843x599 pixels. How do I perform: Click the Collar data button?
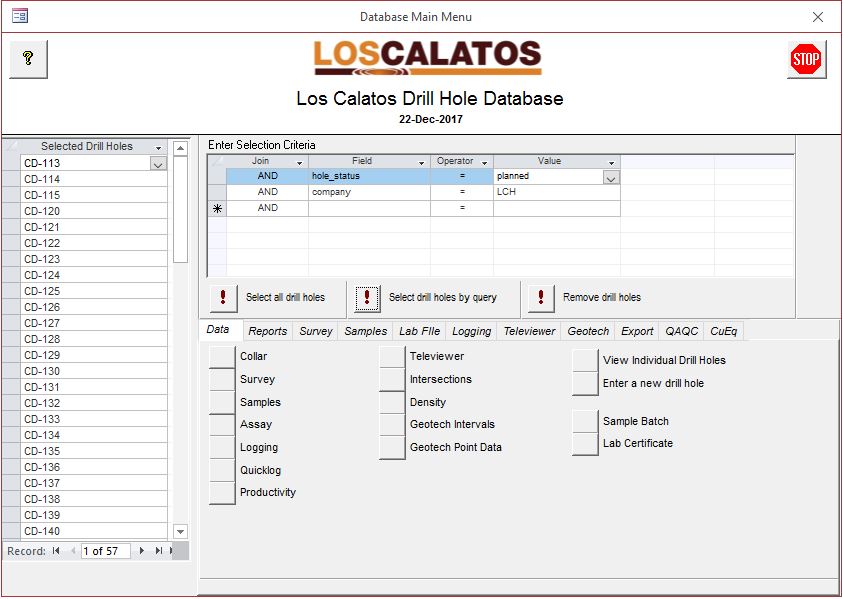pos(222,356)
